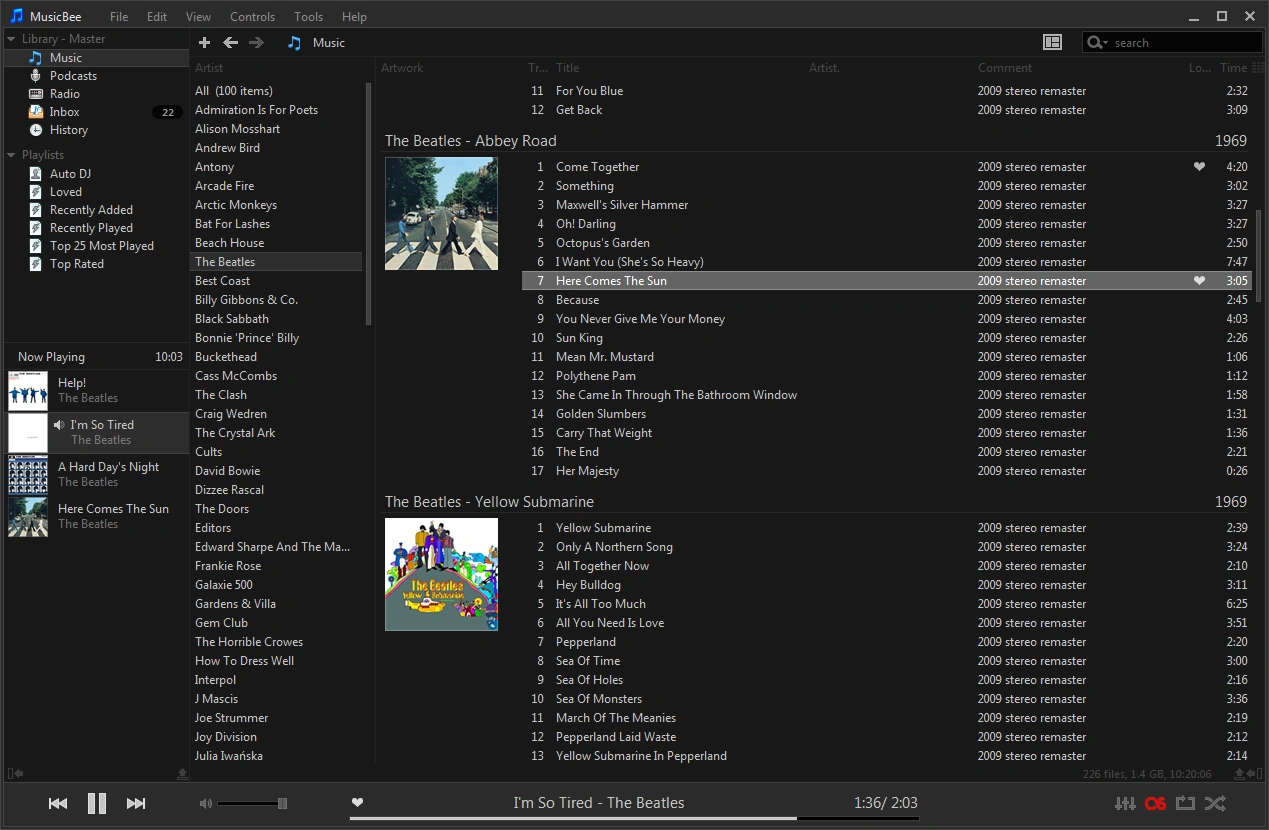Image resolution: width=1269 pixels, height=830 pixels.
Task: Toggle Last.fm scrobbling icon
Action: pyautogui.click(x=1155, y=803)
